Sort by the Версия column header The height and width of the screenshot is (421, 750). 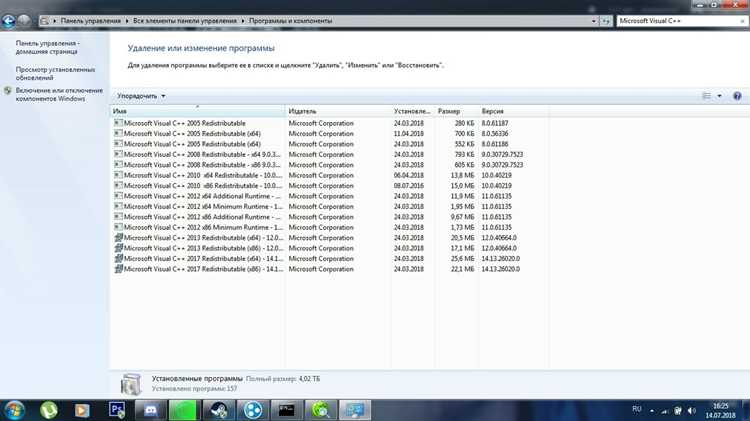click(x=514, y=111)
